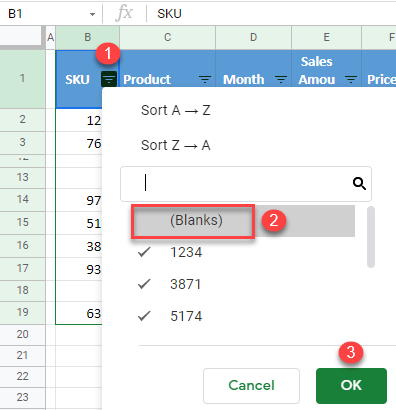
Task: Select row 16 header
Action: pyautogui.click(x=22, y=246)
